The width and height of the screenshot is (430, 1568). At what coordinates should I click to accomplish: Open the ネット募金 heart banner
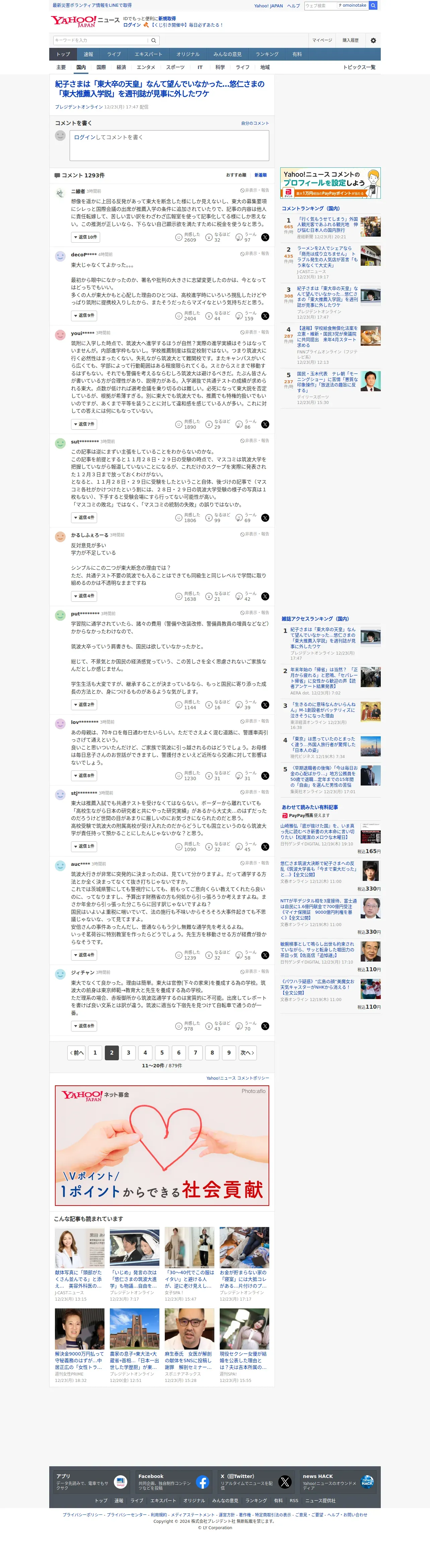162,1145
